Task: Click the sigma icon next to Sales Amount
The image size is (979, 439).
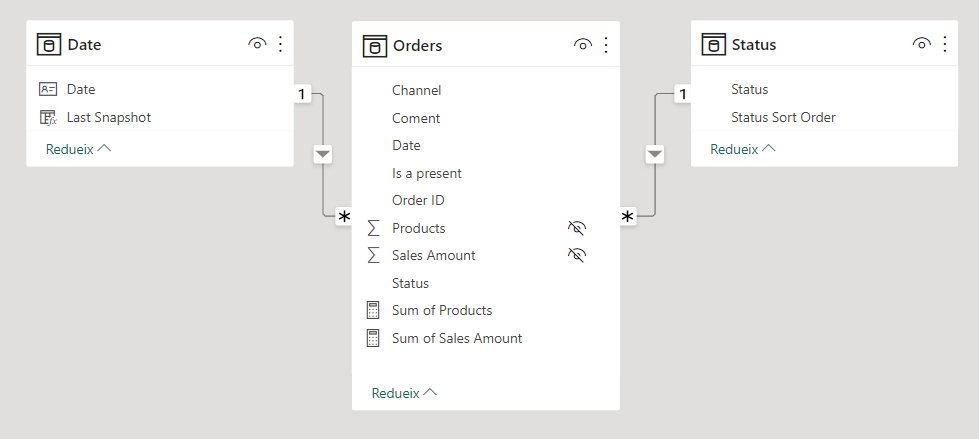Action: point(374,255)
